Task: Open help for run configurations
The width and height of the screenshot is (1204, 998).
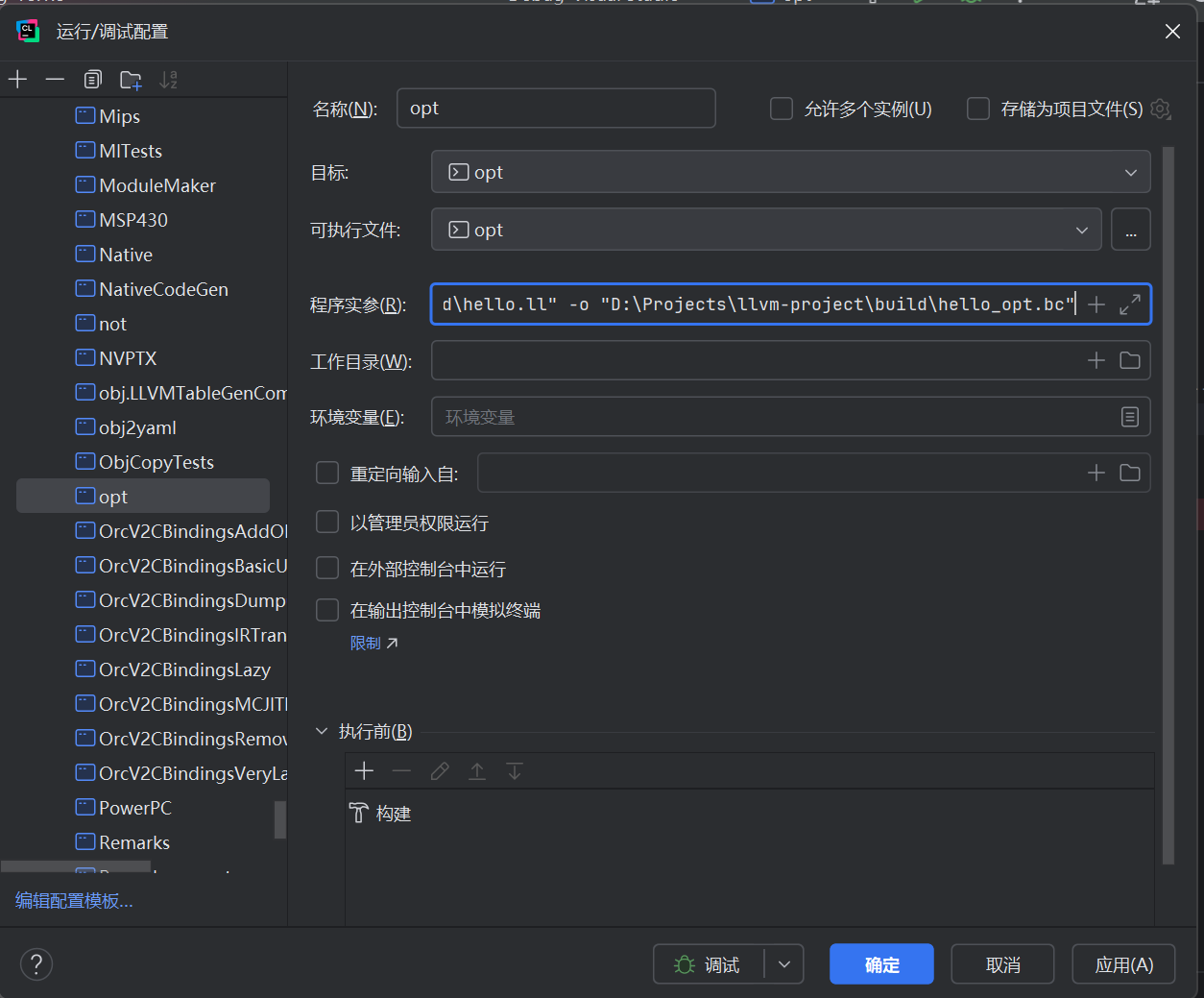Action: (36, 964)
